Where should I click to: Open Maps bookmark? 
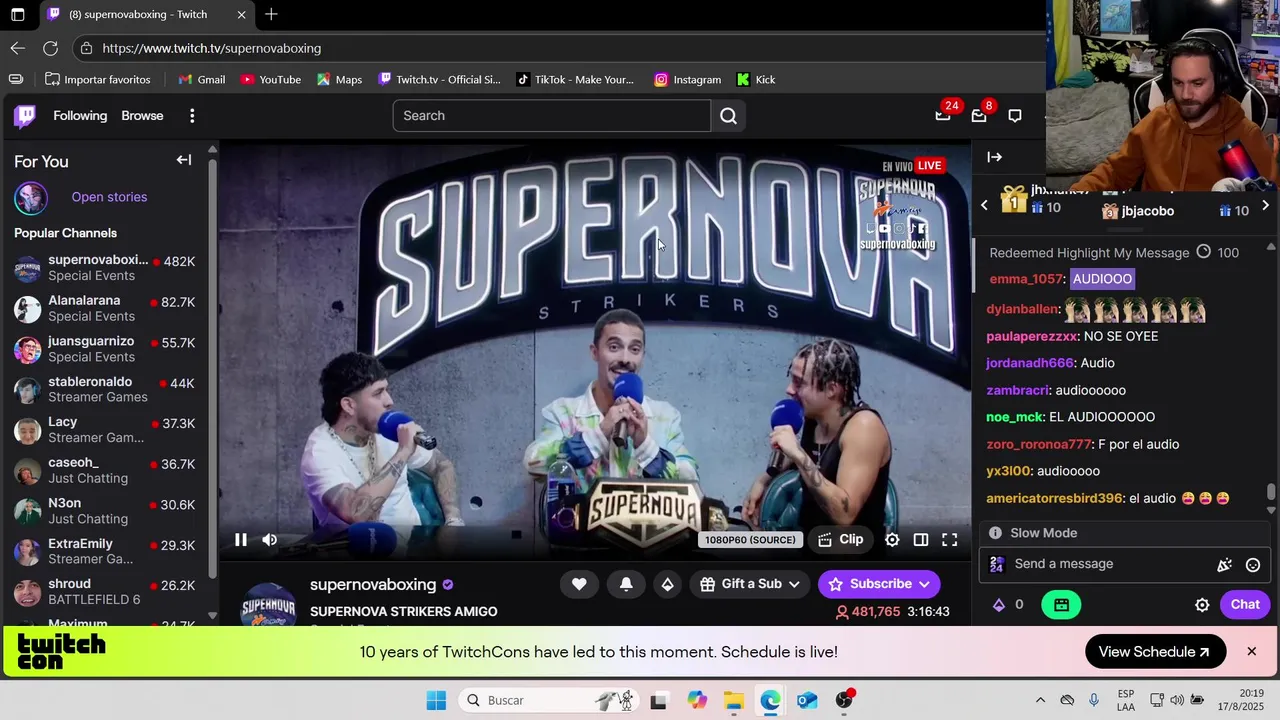(339, 80)
